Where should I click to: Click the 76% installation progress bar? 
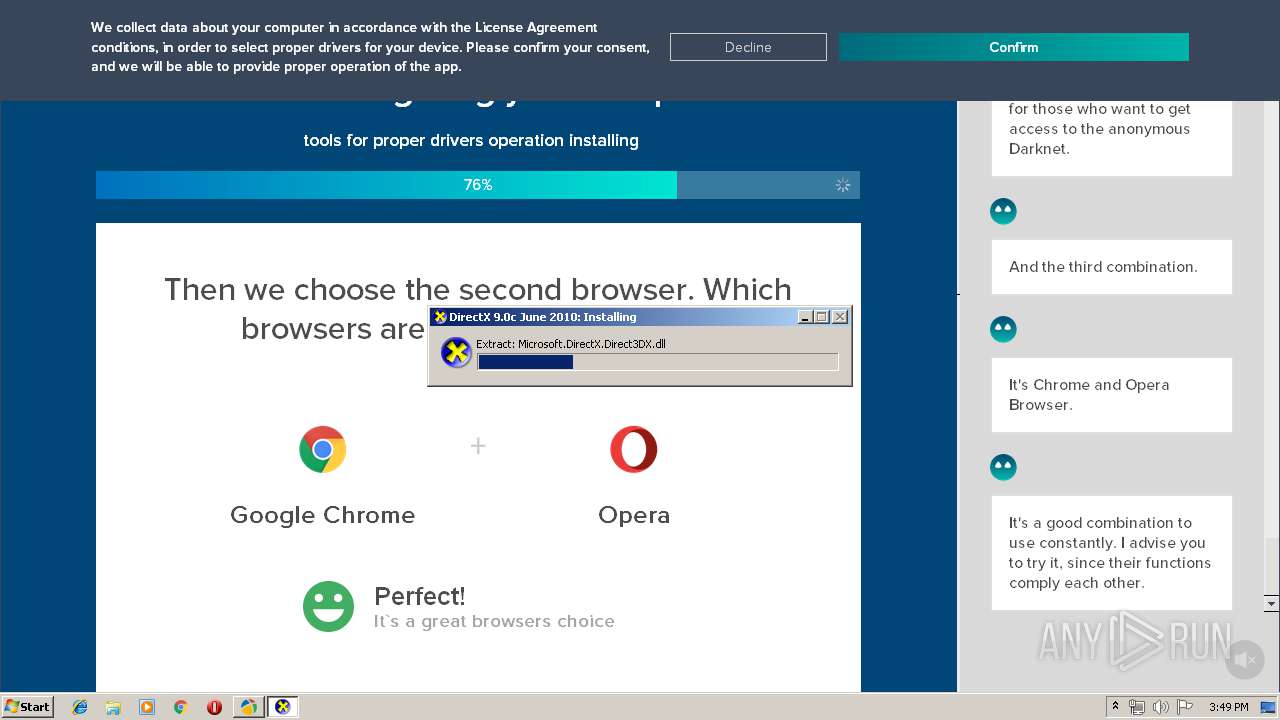(x=478, y=185)
